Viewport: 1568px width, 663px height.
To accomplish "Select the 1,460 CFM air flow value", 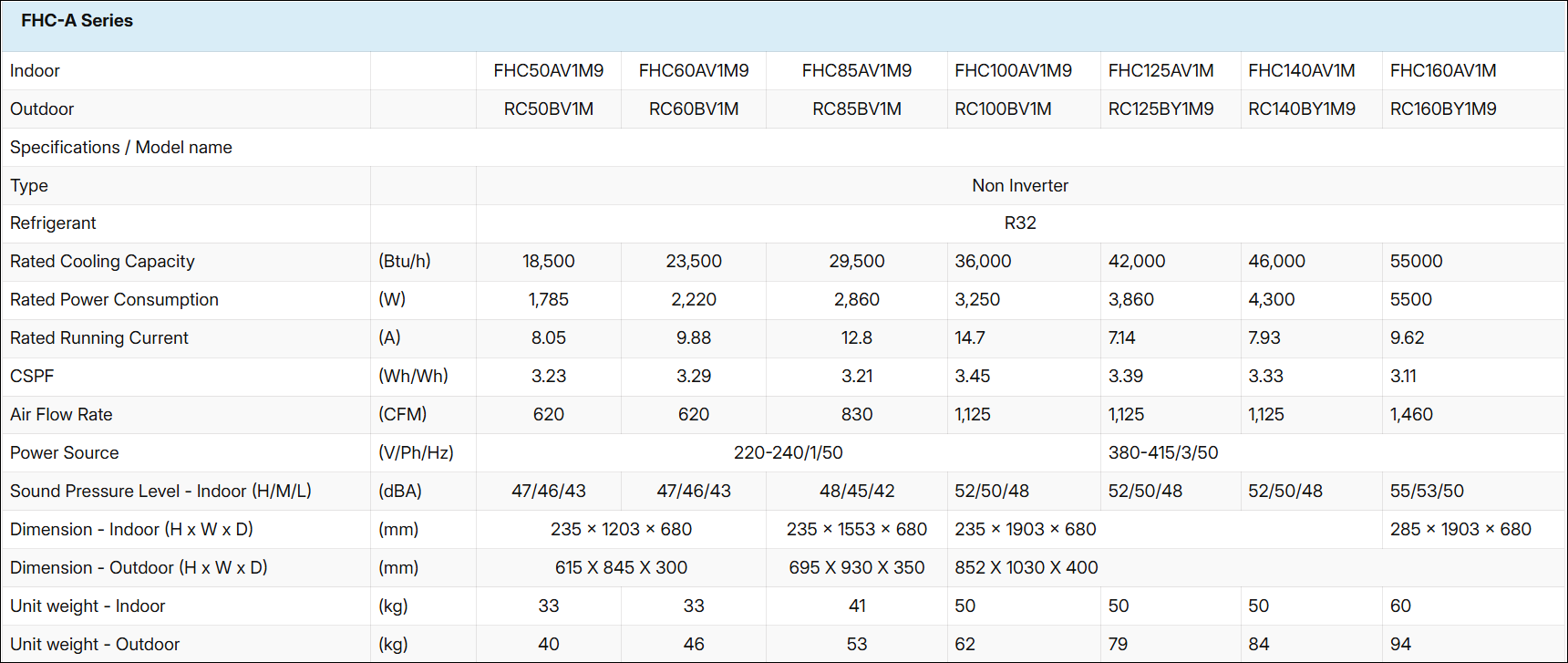I will click(x=1410, y=415).
